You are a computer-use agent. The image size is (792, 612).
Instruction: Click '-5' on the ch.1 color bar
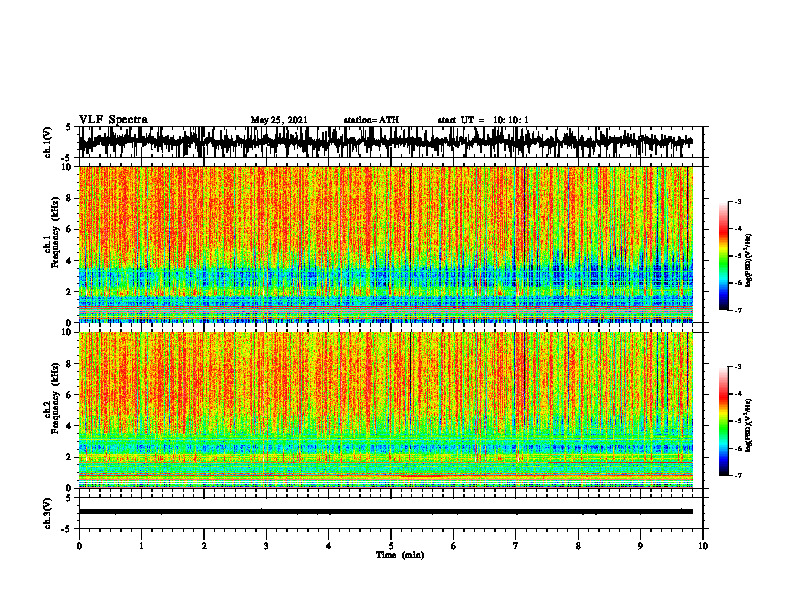[737, 256]
